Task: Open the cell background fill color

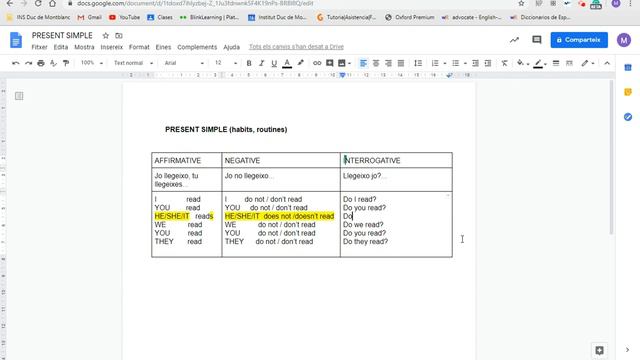Action: click(520, 63)
